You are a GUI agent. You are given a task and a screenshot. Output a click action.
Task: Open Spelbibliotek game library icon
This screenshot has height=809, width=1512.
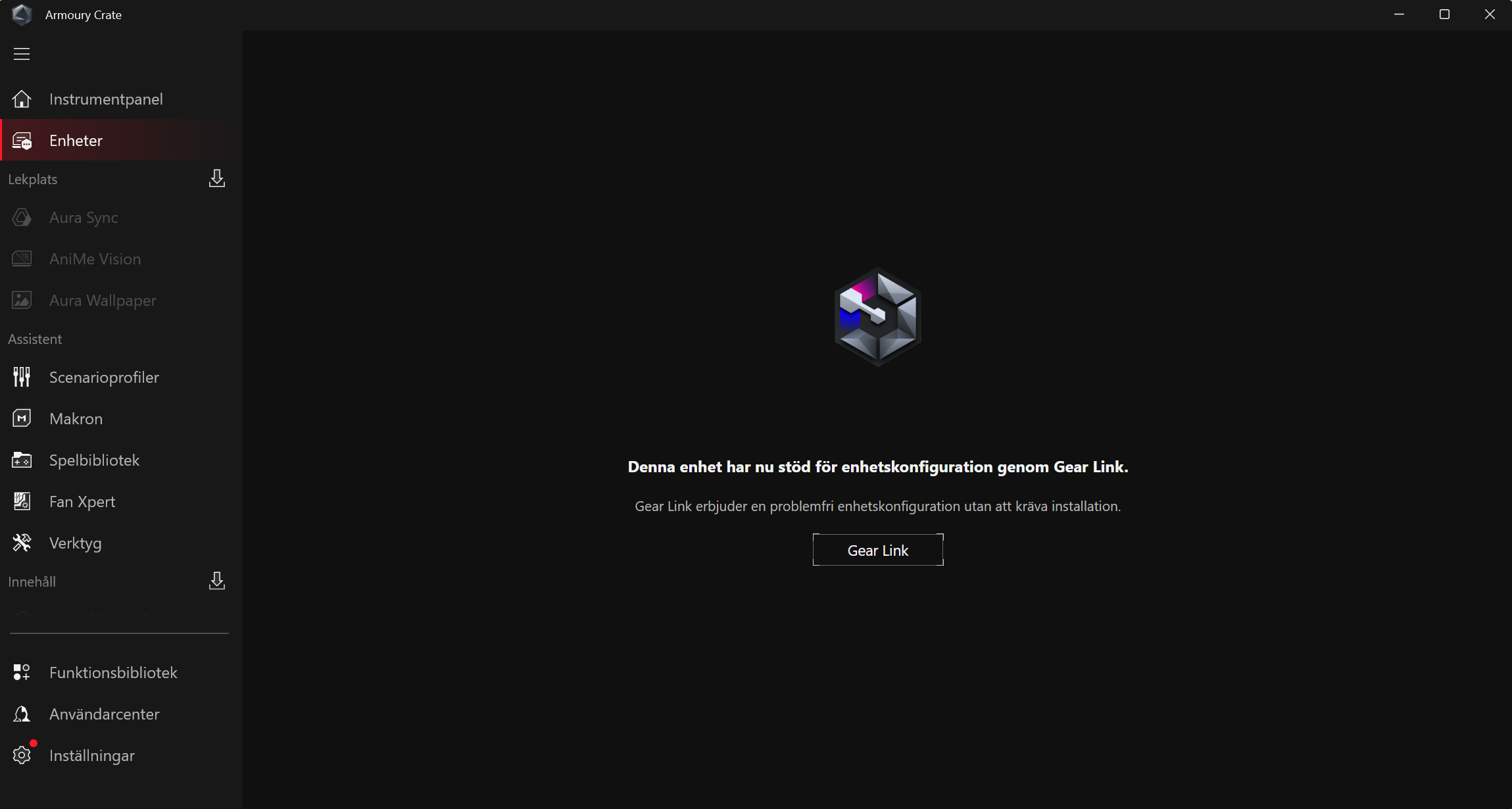(x=22, y=460)
